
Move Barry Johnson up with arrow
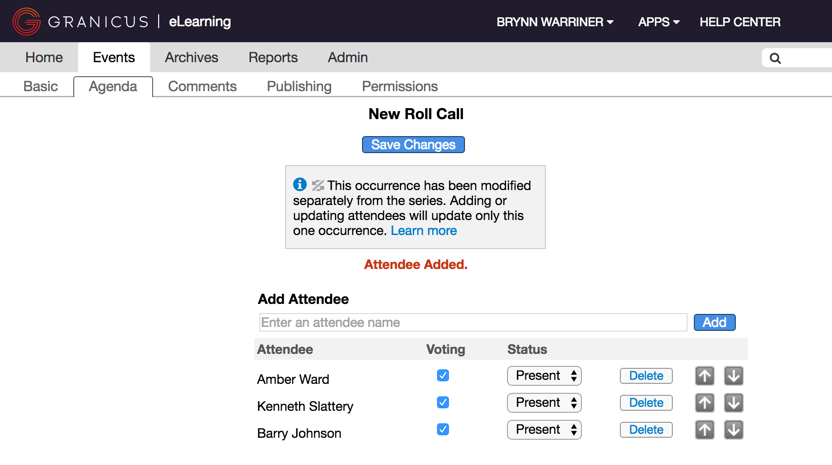[x=705, y=430]
